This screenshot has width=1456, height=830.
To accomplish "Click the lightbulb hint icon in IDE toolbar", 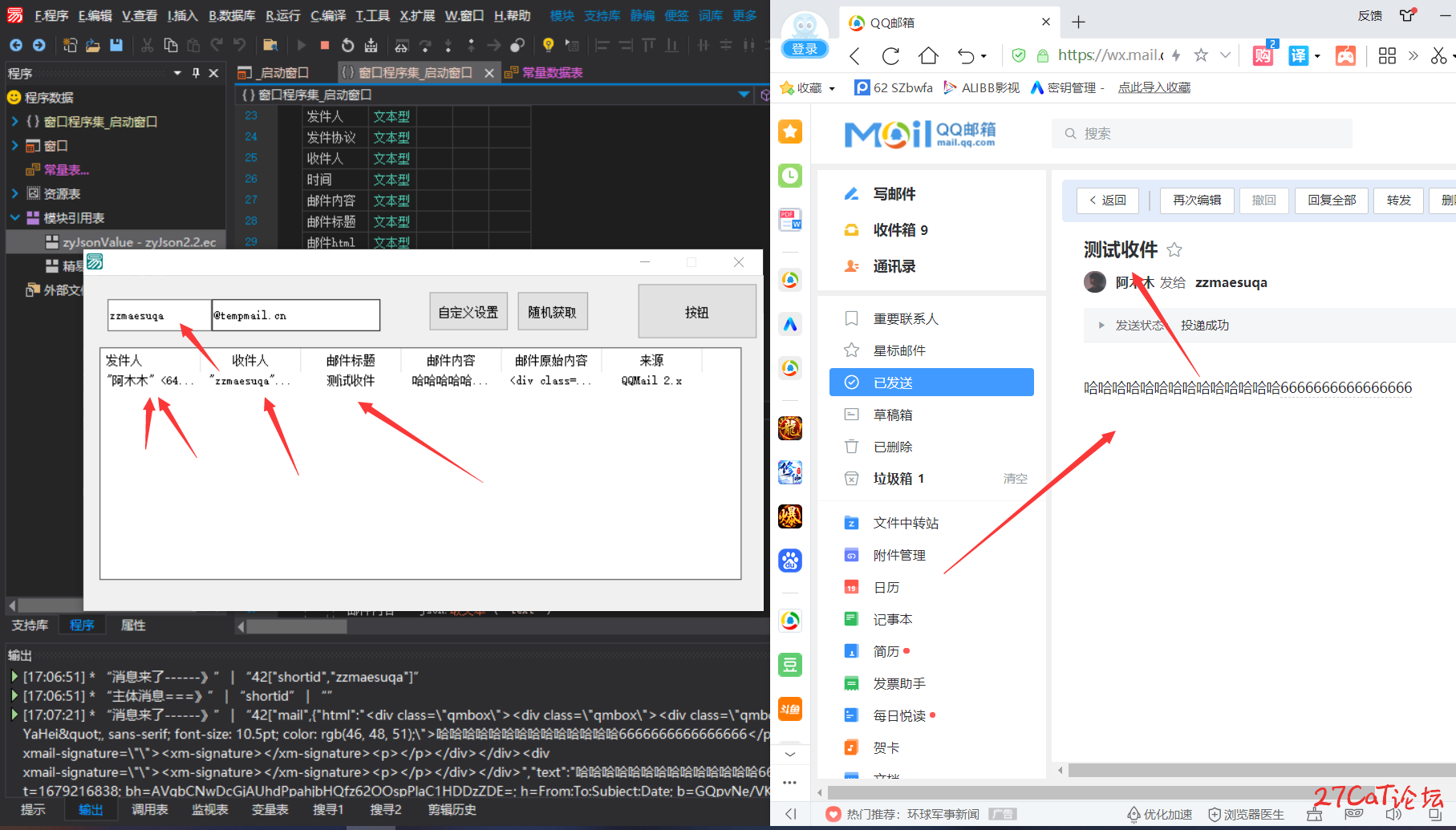I will [x=548, y=45].
